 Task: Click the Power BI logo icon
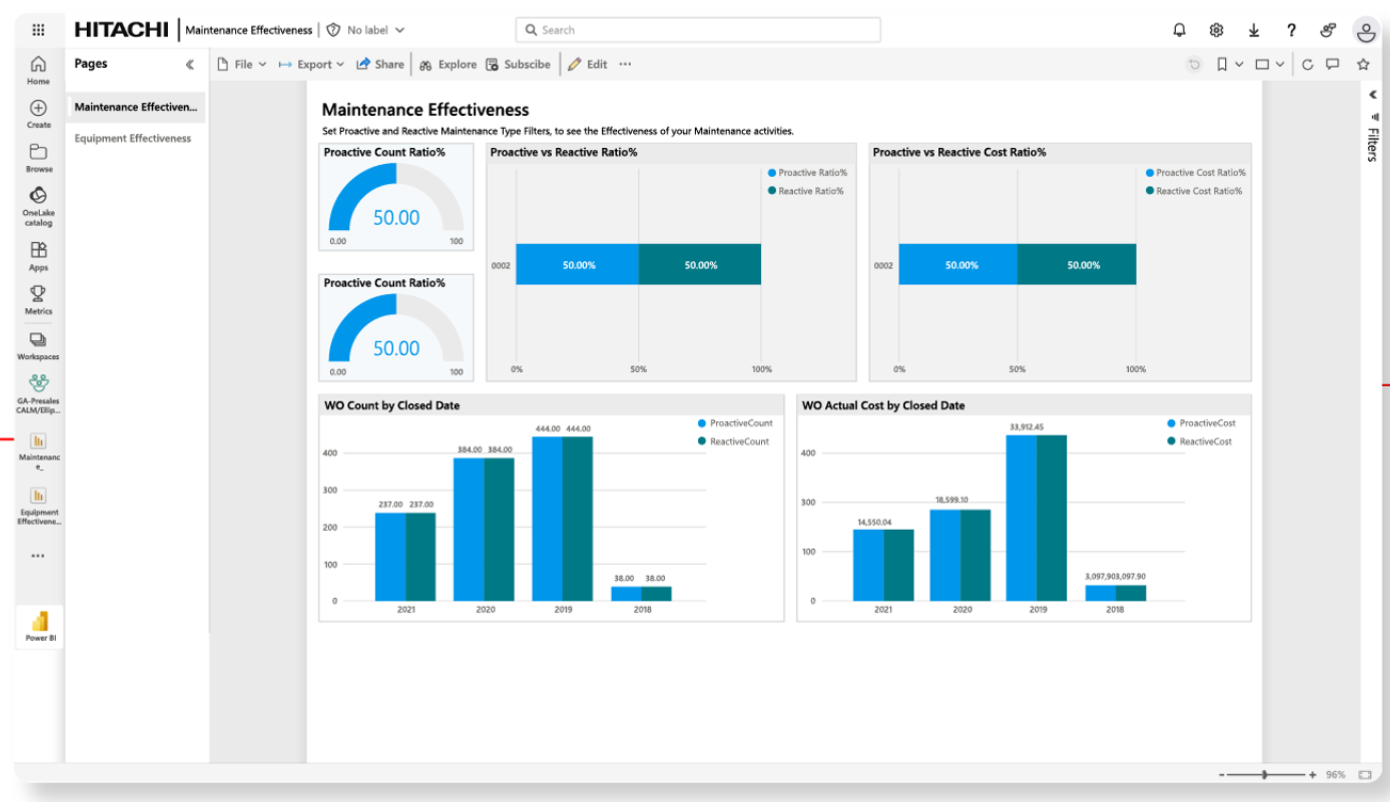[x=39, y=622]
